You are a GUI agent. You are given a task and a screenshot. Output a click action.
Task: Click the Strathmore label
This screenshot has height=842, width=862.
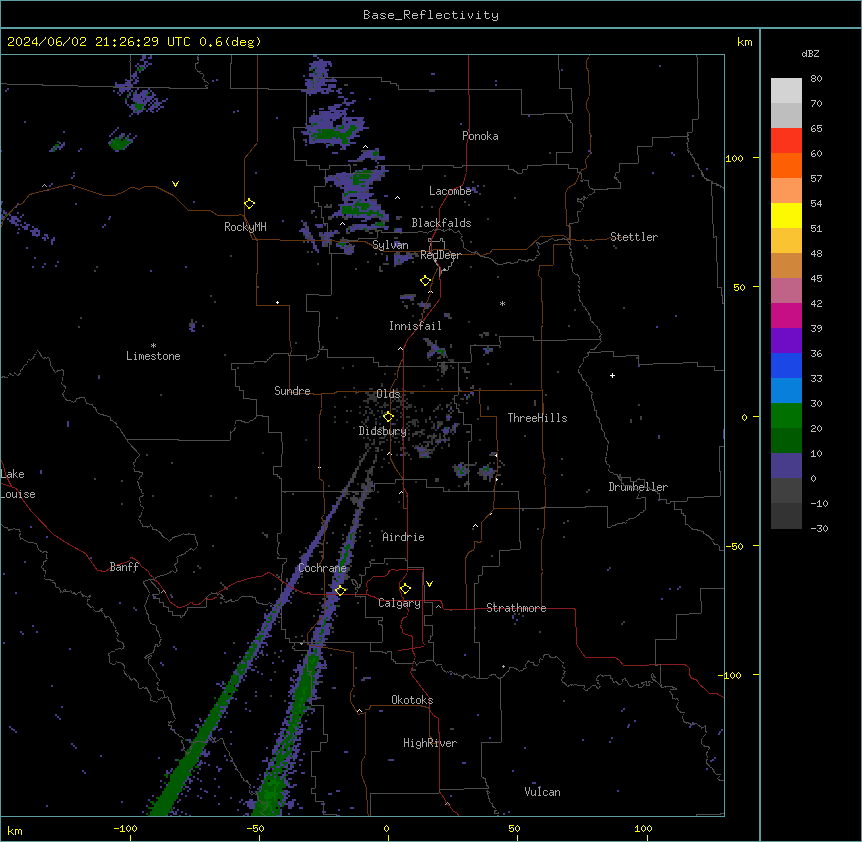click(x=516, y=608)
